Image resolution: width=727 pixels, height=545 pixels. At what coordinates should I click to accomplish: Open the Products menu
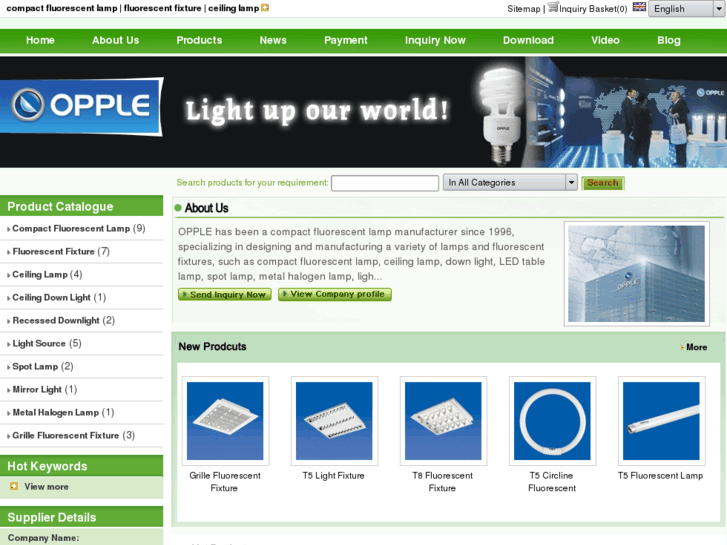[x=199, y=40]
